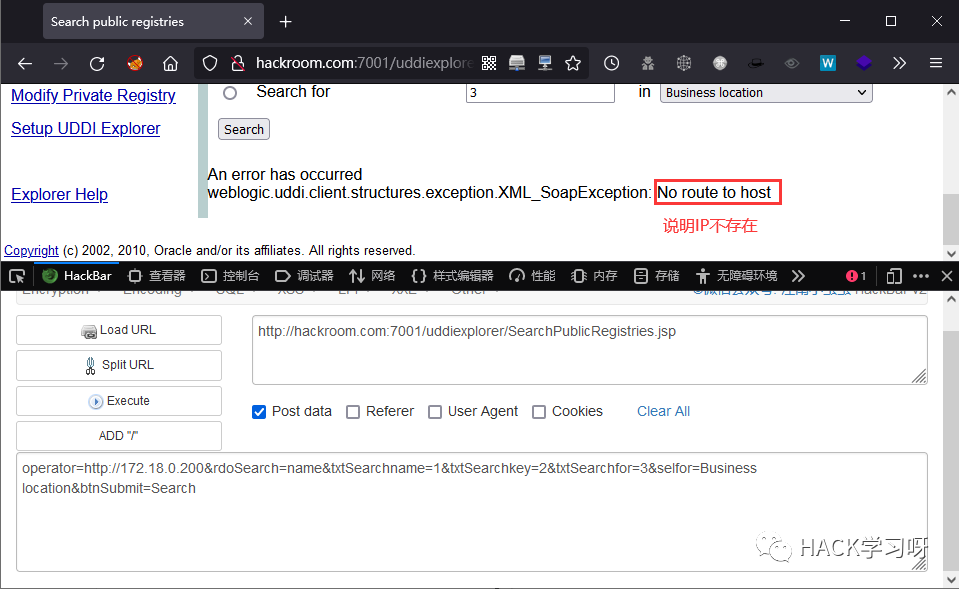Click the Clear All link
Viewport: 959px width, 589px height.
(x=663, y=412)
